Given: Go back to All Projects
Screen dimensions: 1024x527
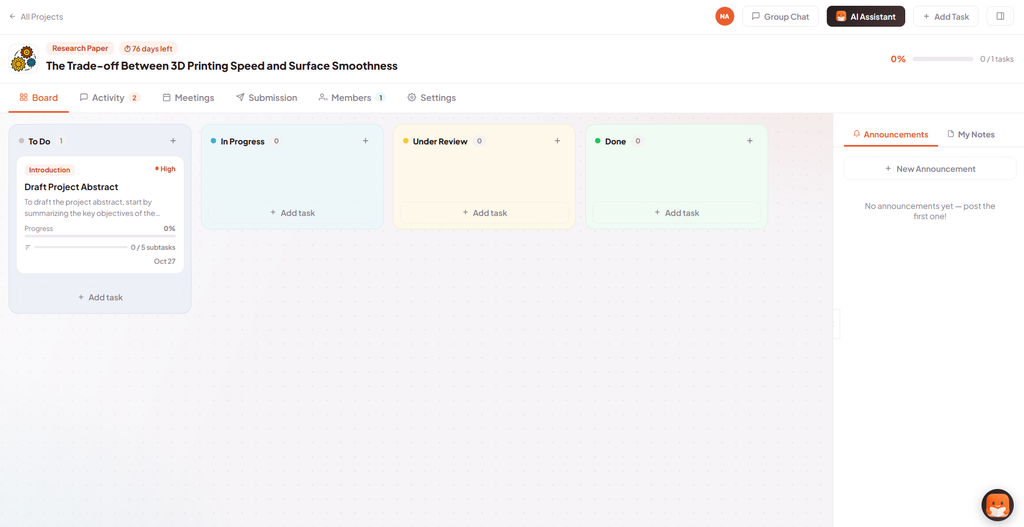Looking at the screenshot, I should tap(36, 17).
